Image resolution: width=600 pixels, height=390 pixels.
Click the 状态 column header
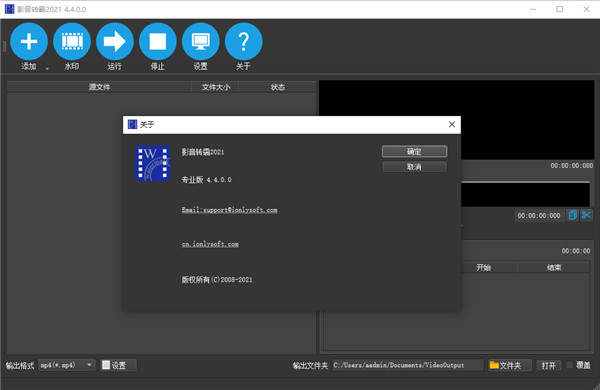(277, 87)
